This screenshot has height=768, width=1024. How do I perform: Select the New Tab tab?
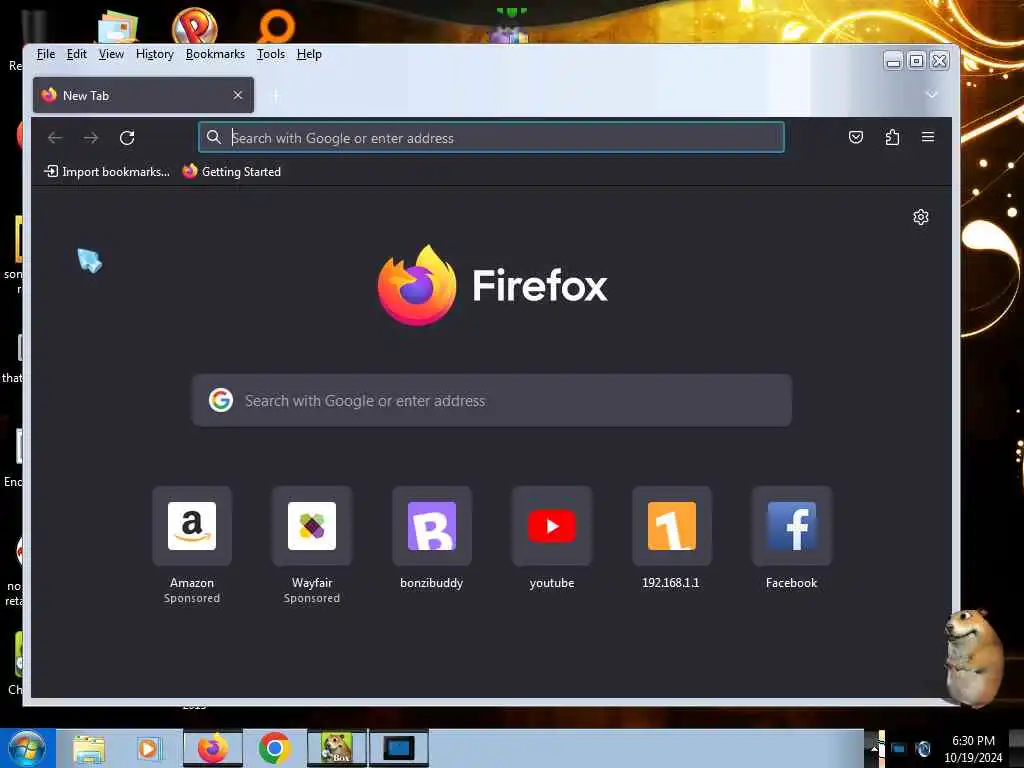pos(143,95)
